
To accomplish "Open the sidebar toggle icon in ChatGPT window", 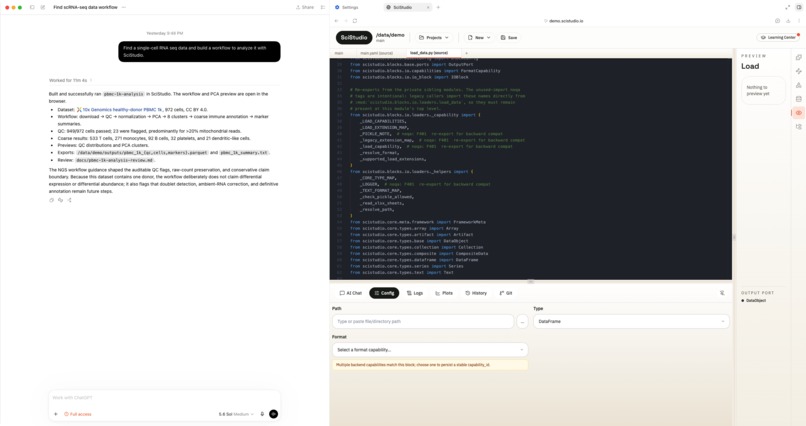I will (x=32, y=7).
